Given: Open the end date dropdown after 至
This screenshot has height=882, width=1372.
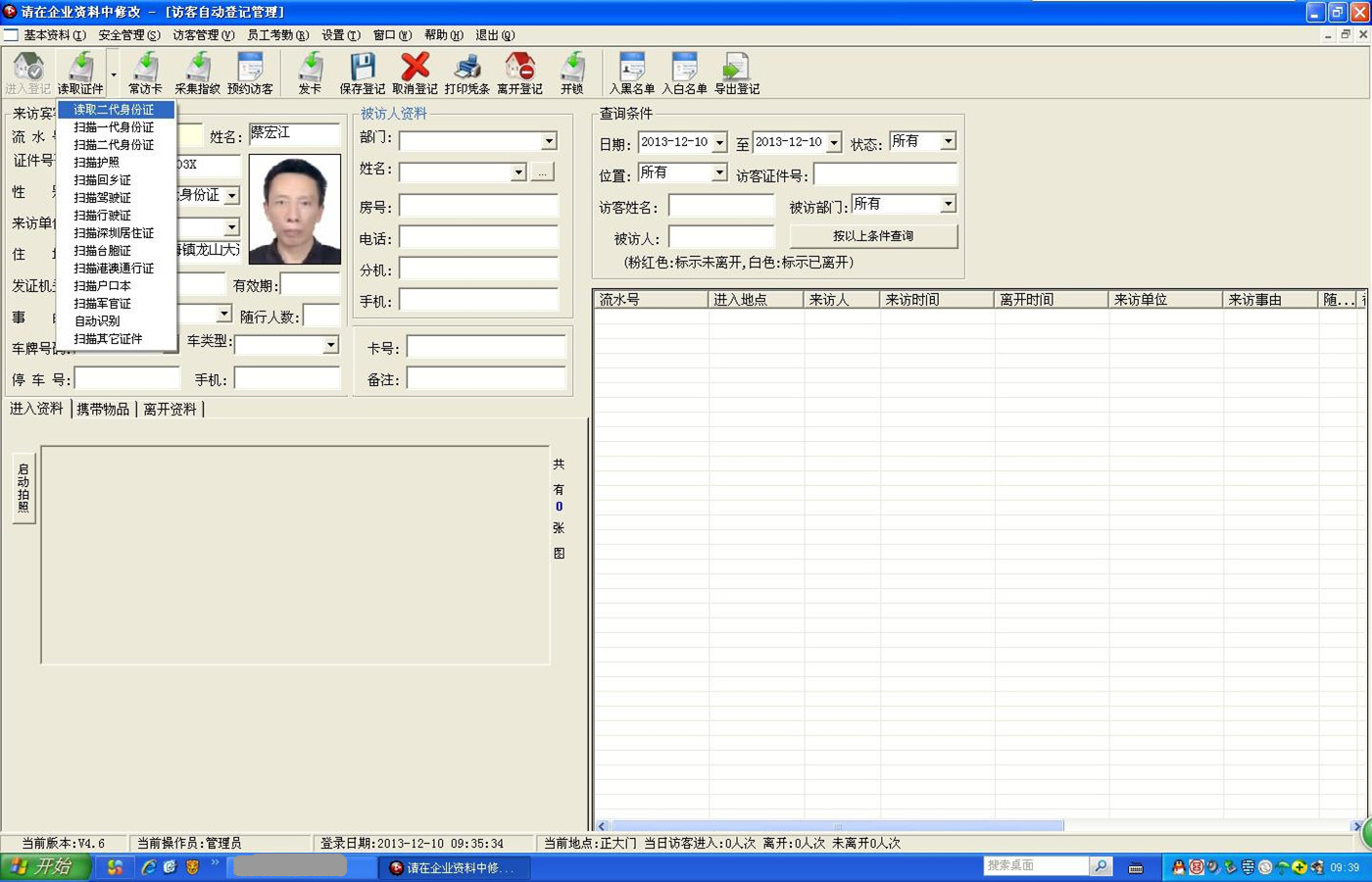Looking at the screenshot, I should pyautogui.click(x=834, y=143).
